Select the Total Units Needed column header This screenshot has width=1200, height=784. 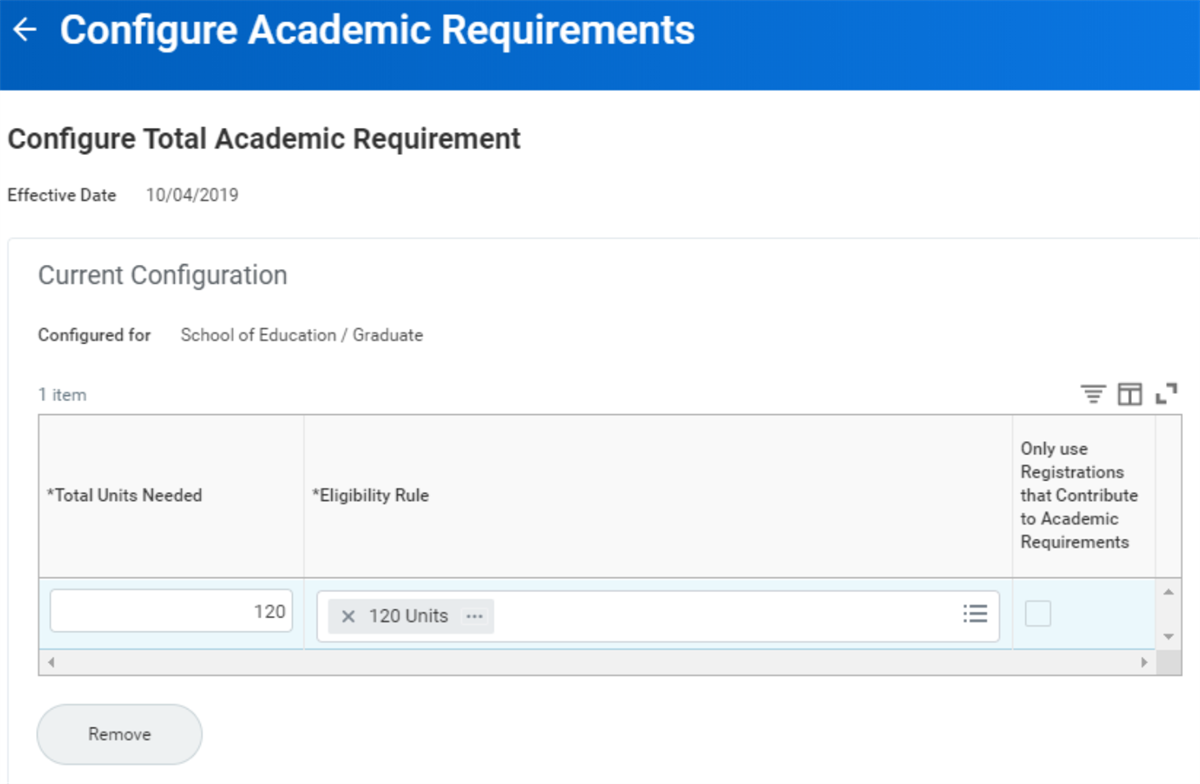(171, 496)
